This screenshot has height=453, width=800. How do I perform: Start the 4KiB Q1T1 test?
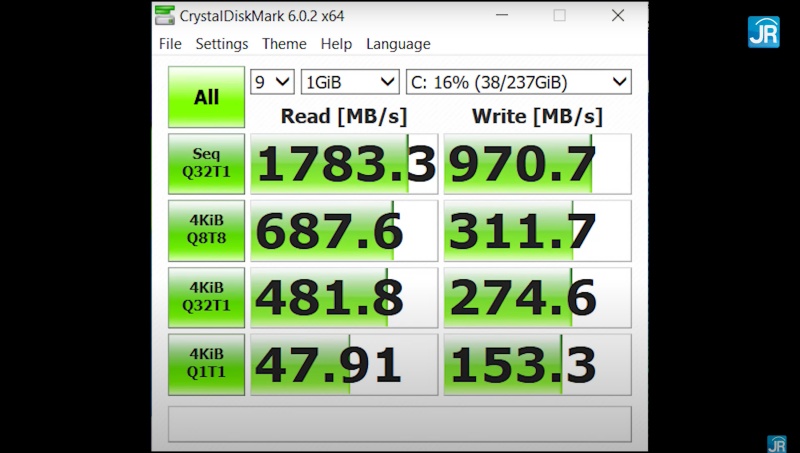click(x=206, y=364)
